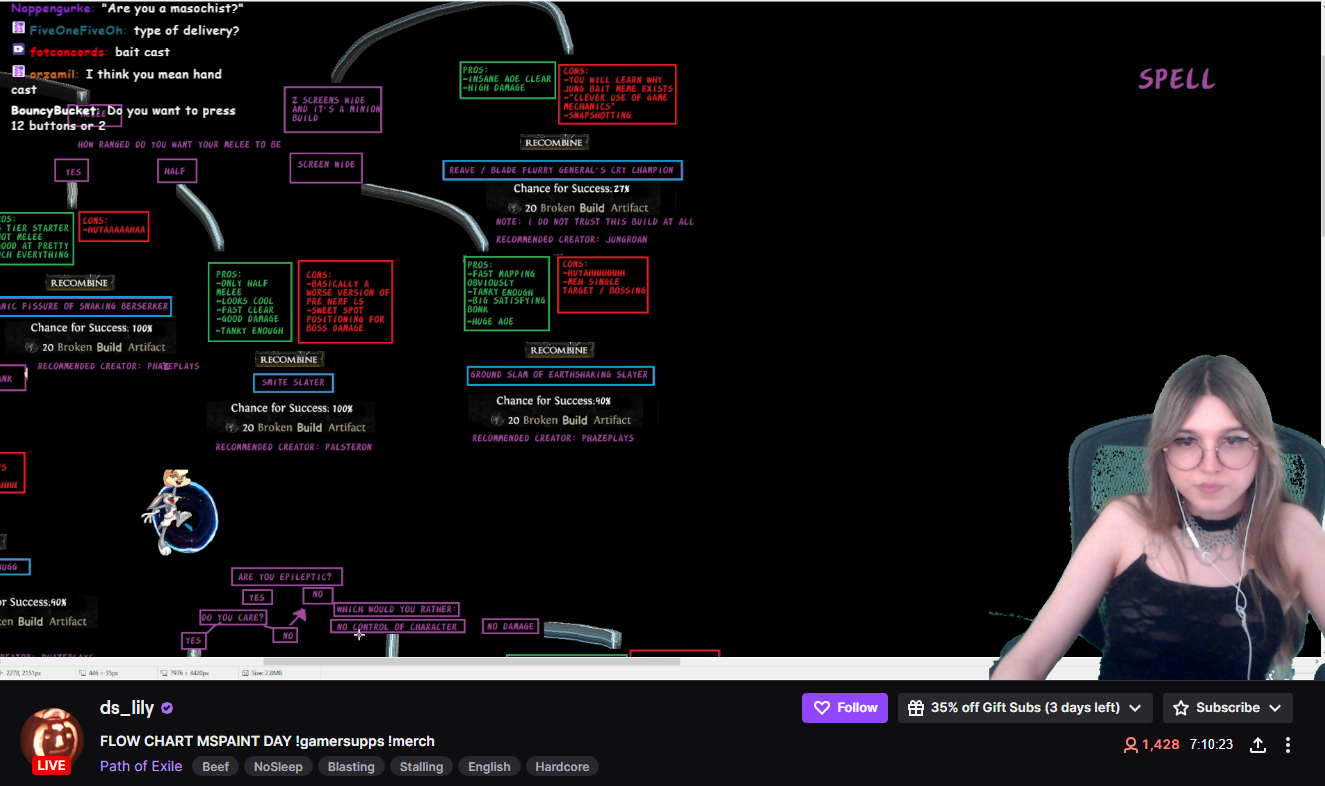The width and height of the screenshot is (1325, 786).
Task: Click the SMITE SLAYER box
Action: 293,382
